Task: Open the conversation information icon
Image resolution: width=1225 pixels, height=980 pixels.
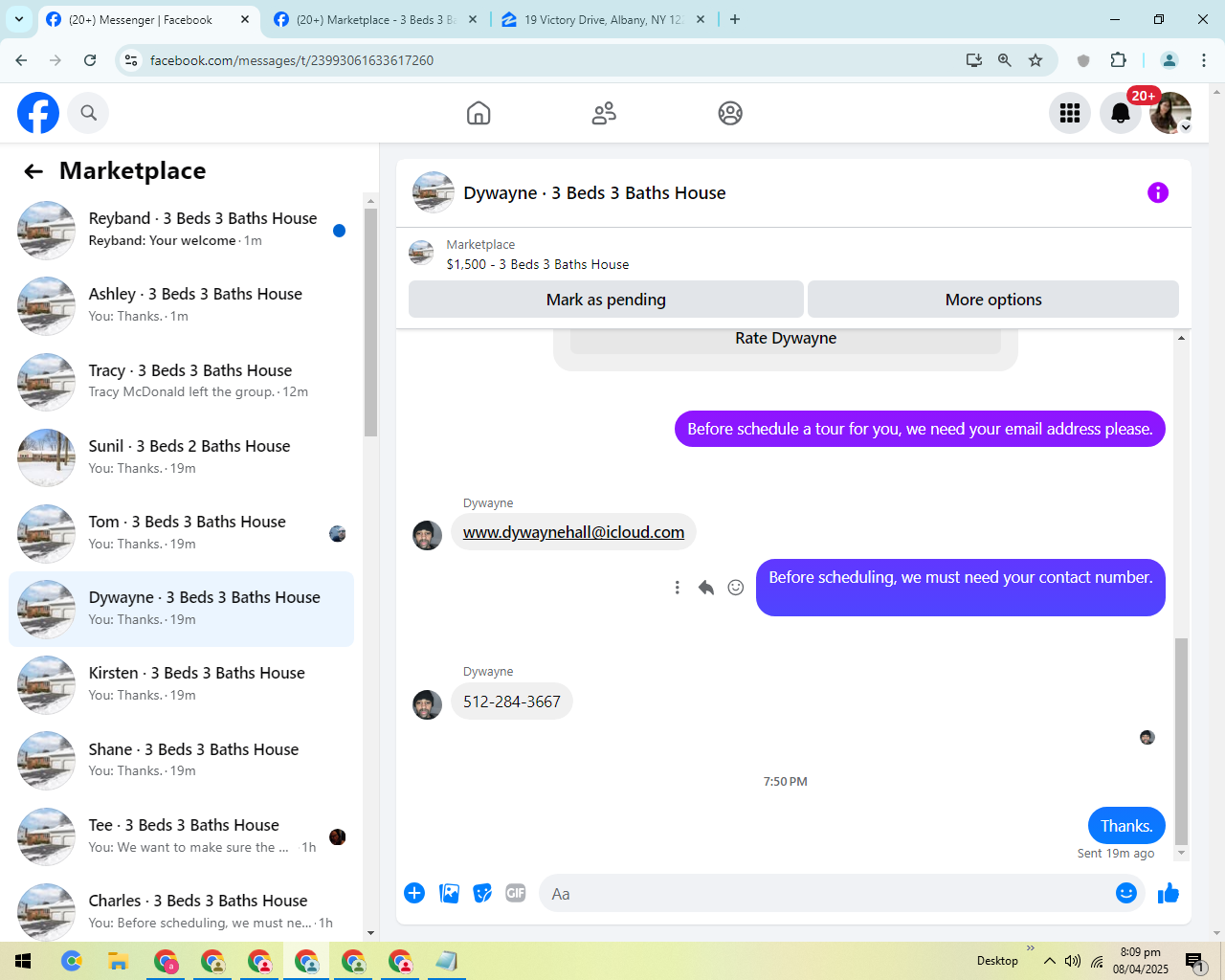Action: click(x=1158, y=192)
